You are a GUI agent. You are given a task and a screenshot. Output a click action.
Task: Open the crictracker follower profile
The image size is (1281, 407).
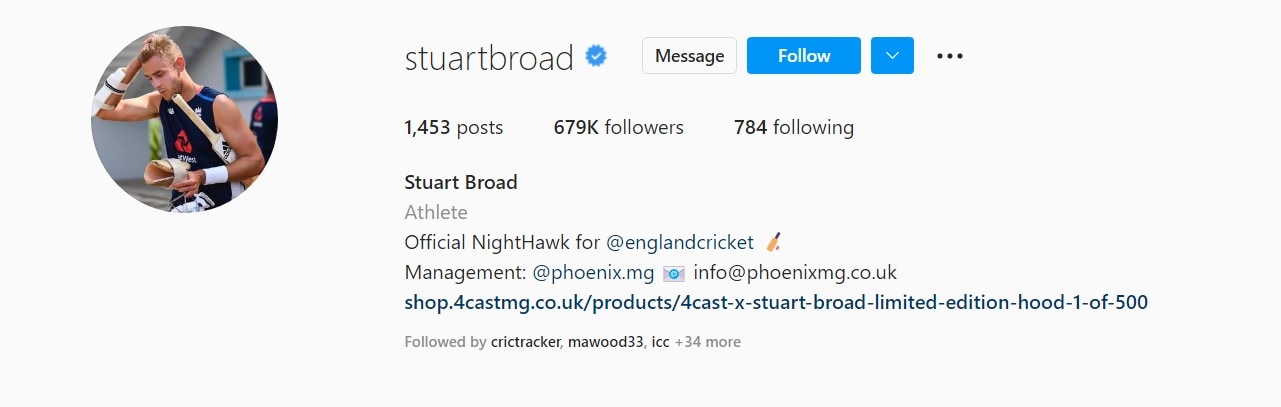pyautogui.click(x=525, y=342)
